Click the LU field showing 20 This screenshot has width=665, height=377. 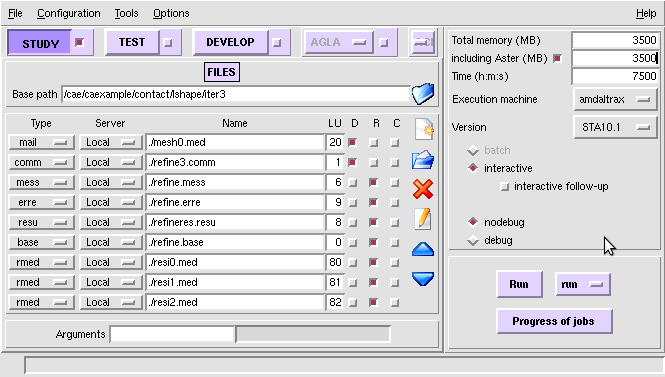(335, 142)
